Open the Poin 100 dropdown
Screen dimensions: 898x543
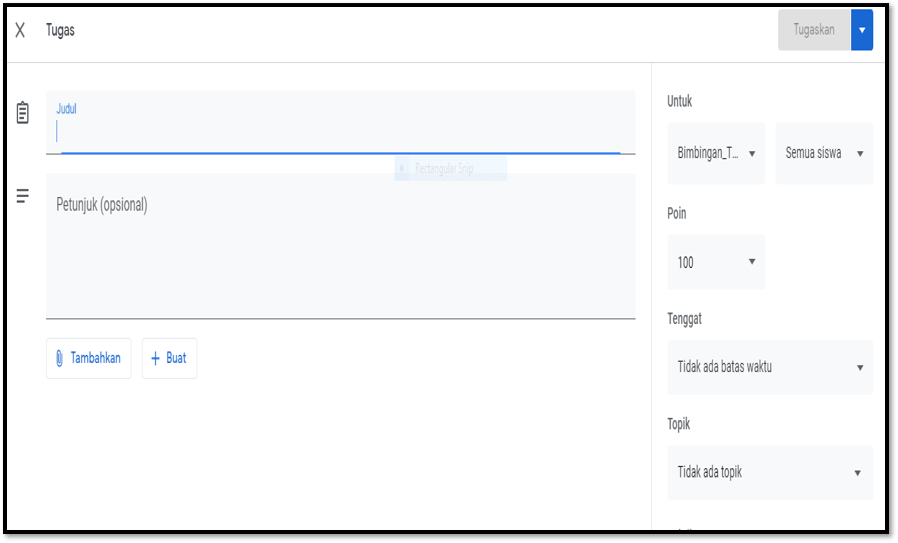(x=716, y=262)
